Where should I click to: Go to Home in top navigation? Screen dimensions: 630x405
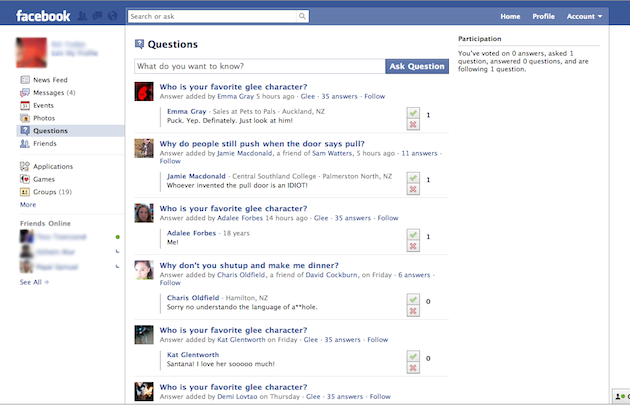pyautogui.click(x=510, y=16)
